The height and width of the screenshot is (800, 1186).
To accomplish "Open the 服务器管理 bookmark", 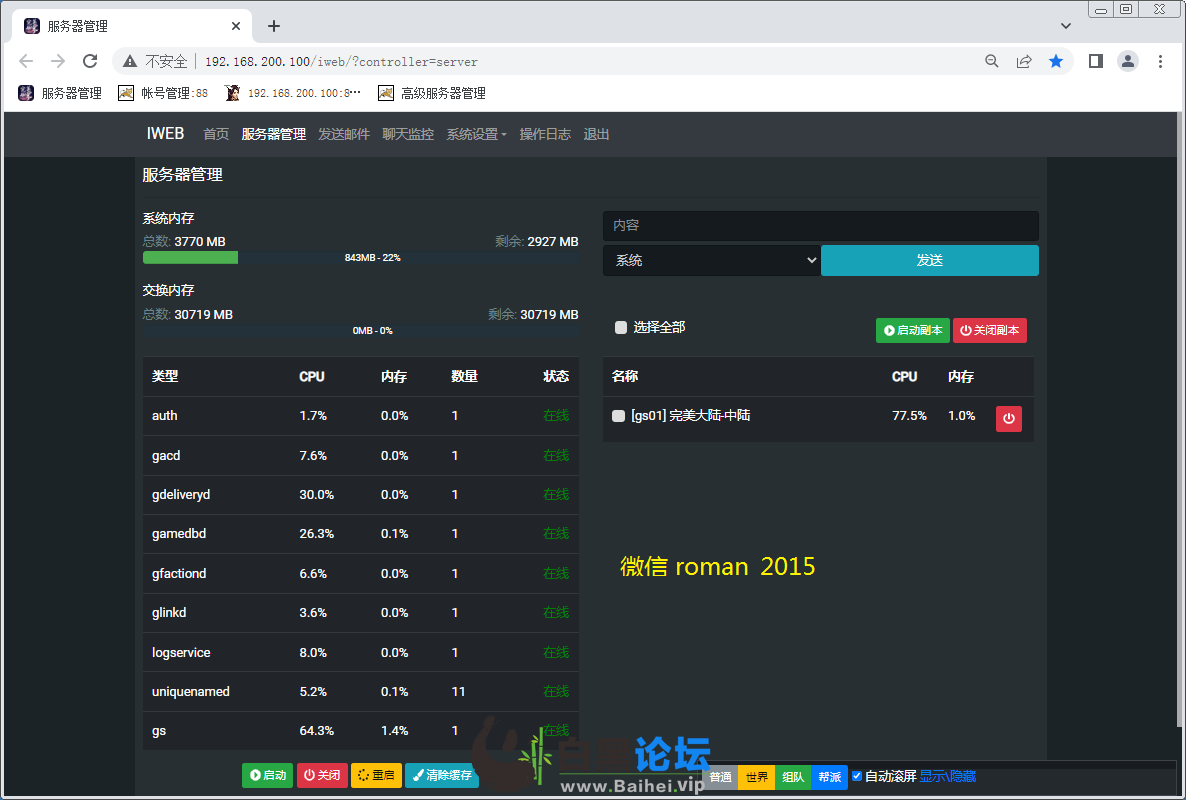I will point(60,93).
